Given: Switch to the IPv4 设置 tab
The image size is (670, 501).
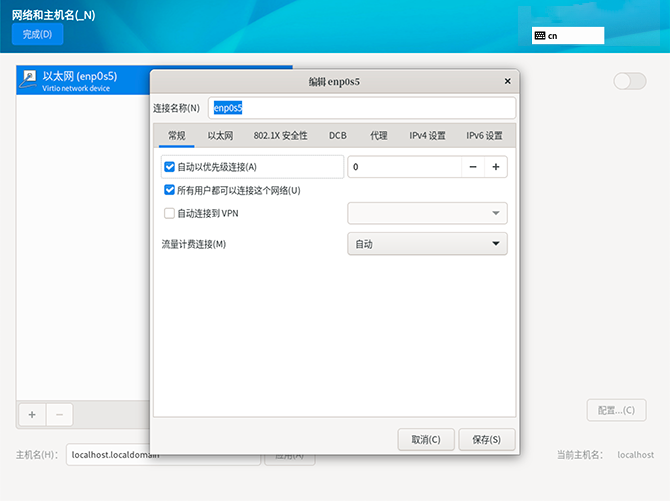Looking at the screenshot, I should [x=427, y=135].
